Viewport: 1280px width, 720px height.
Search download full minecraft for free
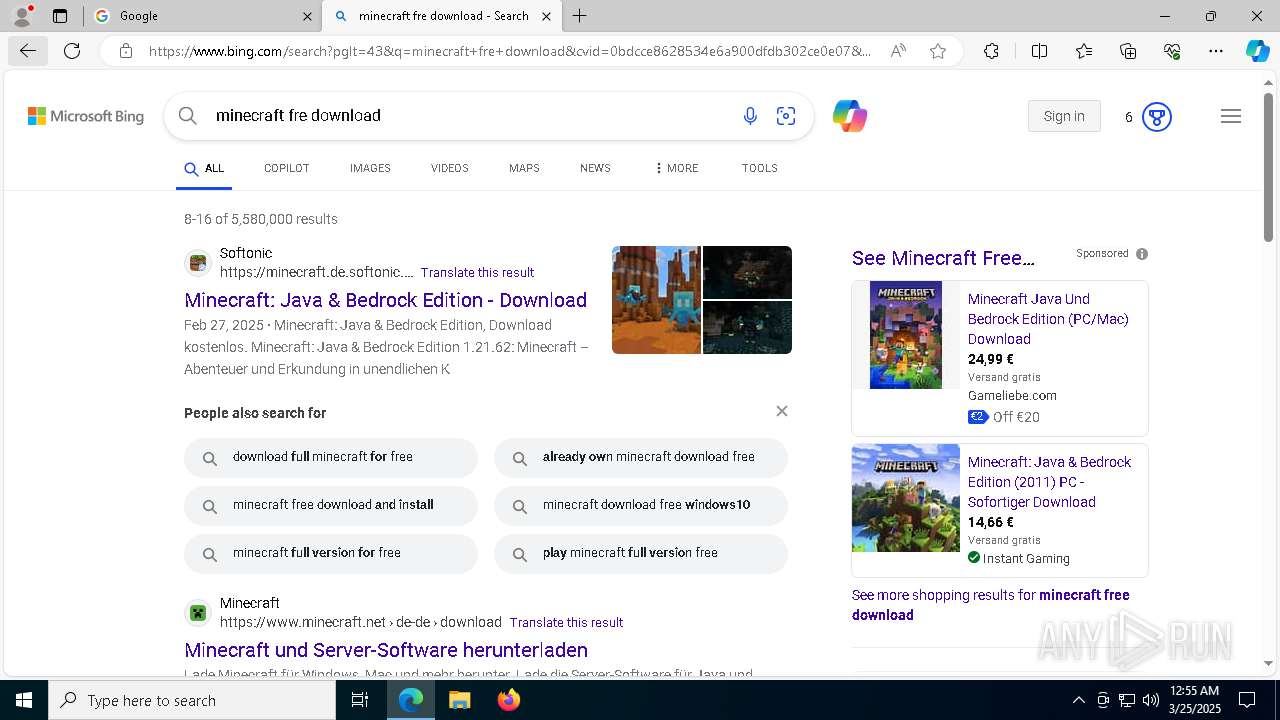[331, 458]
